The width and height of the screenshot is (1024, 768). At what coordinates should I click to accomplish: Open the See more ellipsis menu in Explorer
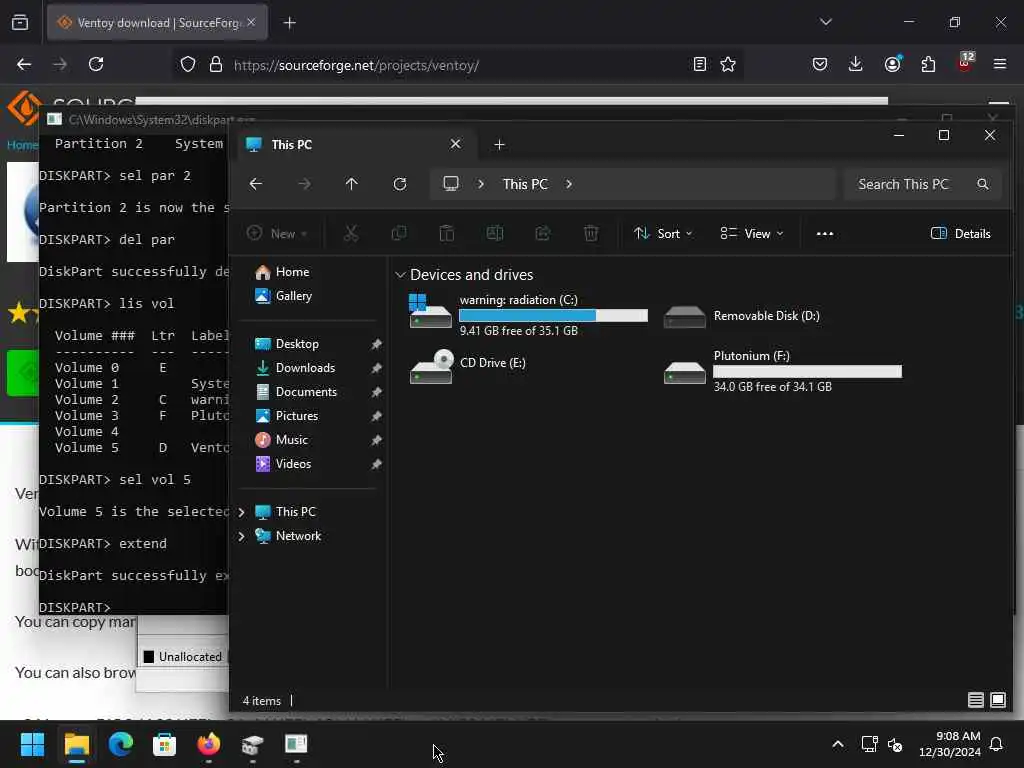[825, 233]
